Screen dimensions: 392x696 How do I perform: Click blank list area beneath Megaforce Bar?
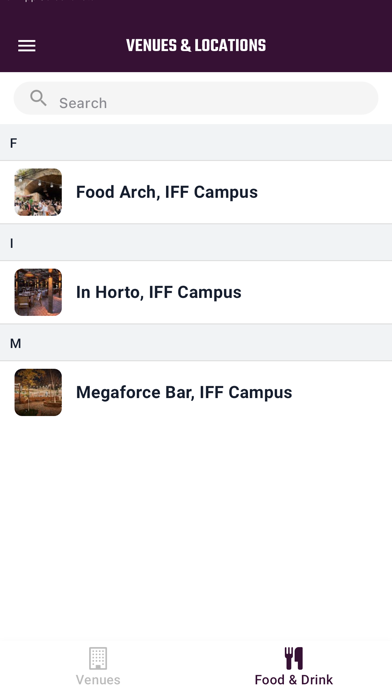(196, 528)
